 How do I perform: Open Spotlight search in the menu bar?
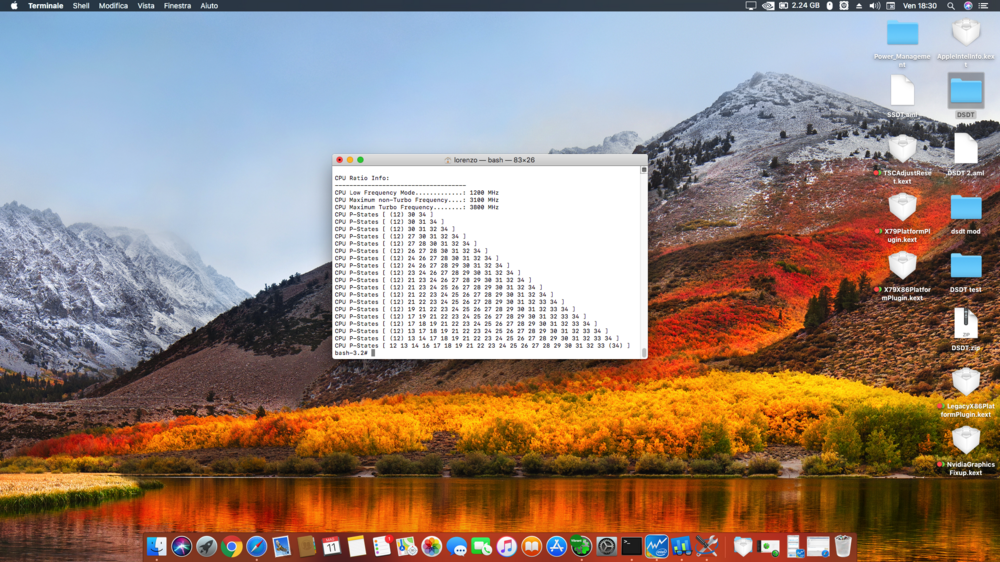click(x=950, y=6)
